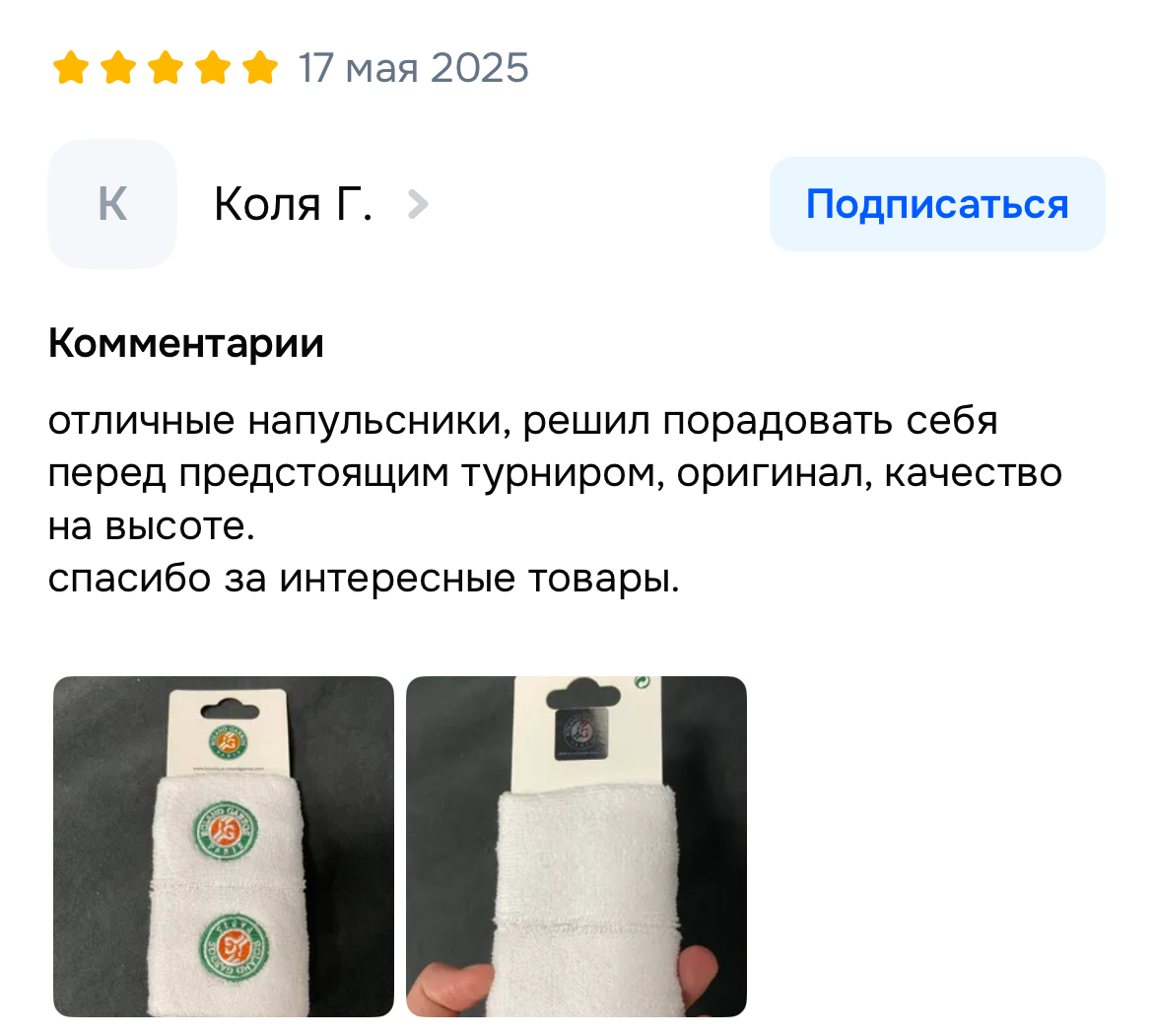
Task: Click the dark logo sticker in second photo
Action: (x=580, y=734)
